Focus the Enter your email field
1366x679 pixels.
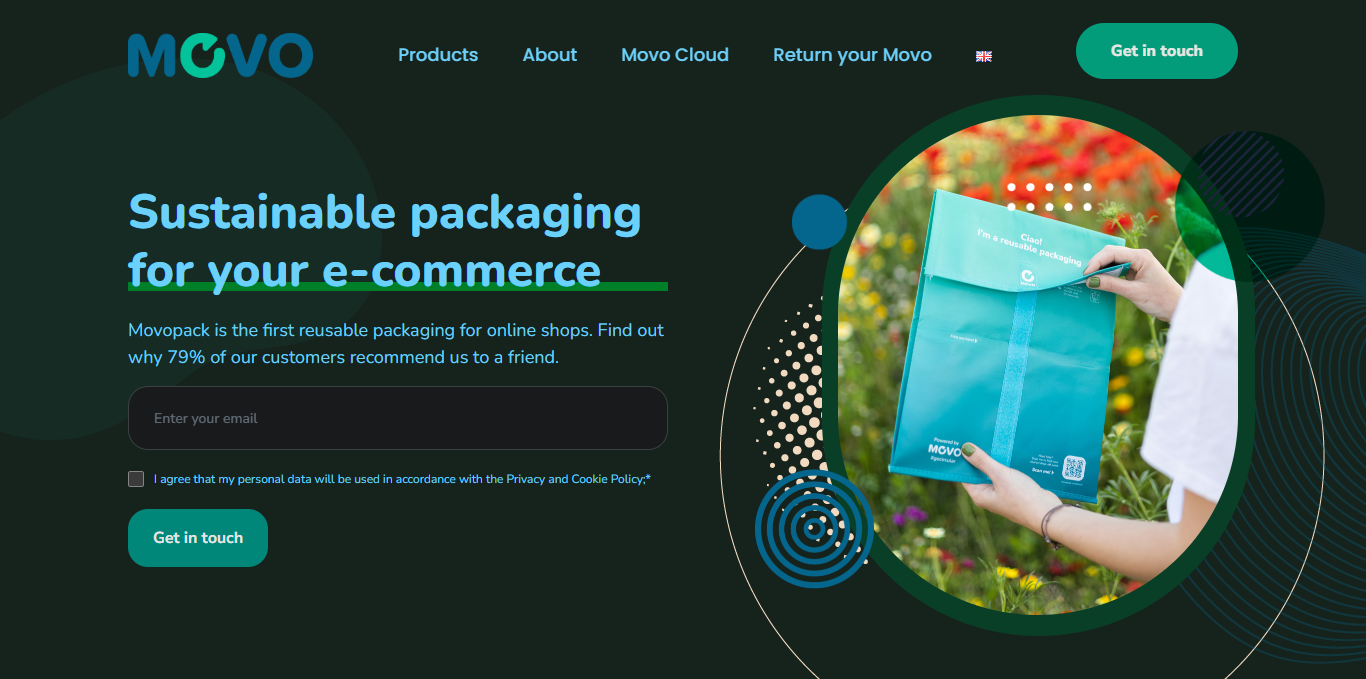point(398,418)
